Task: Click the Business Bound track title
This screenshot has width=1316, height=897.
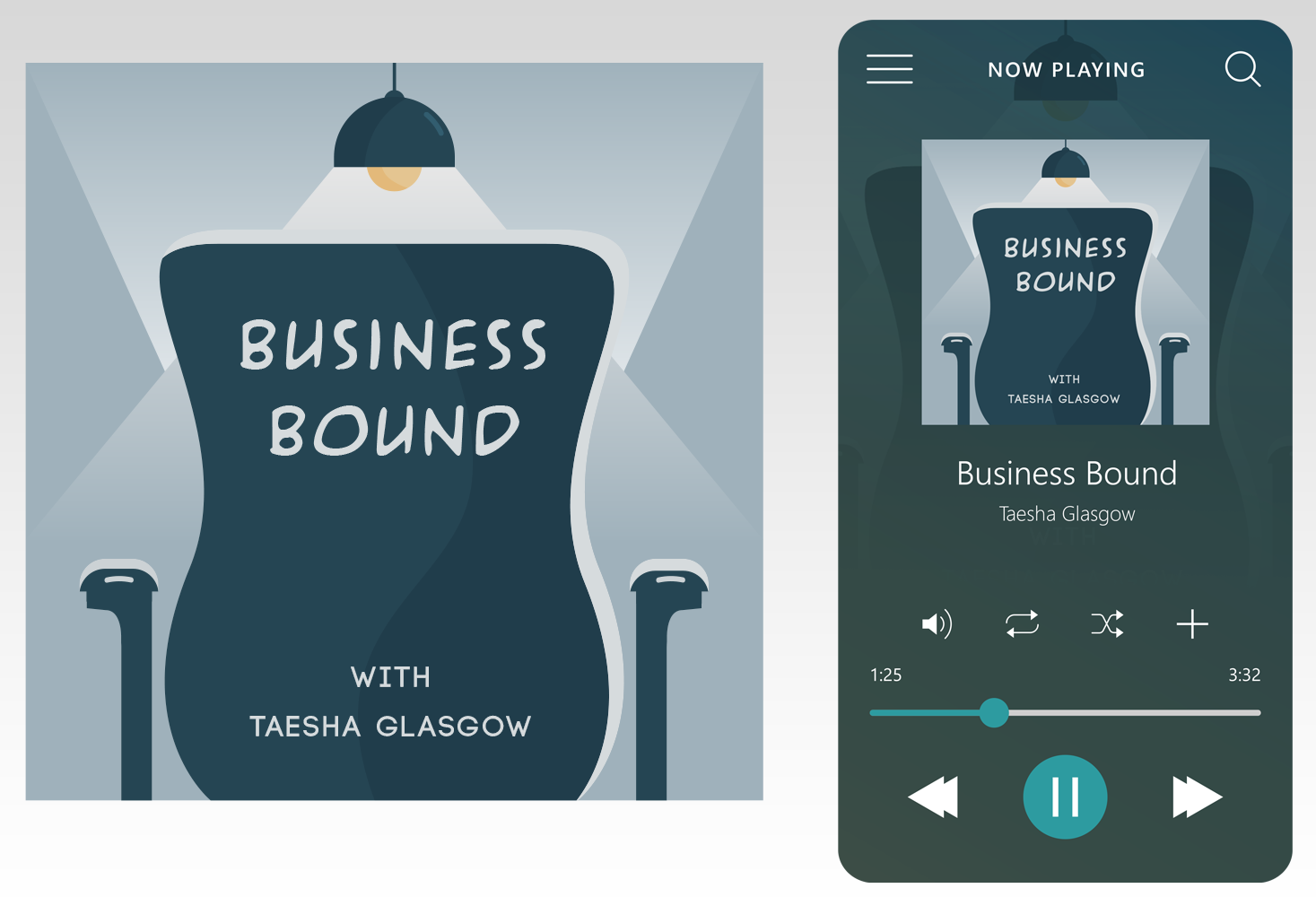Action: pos(1067,473)
